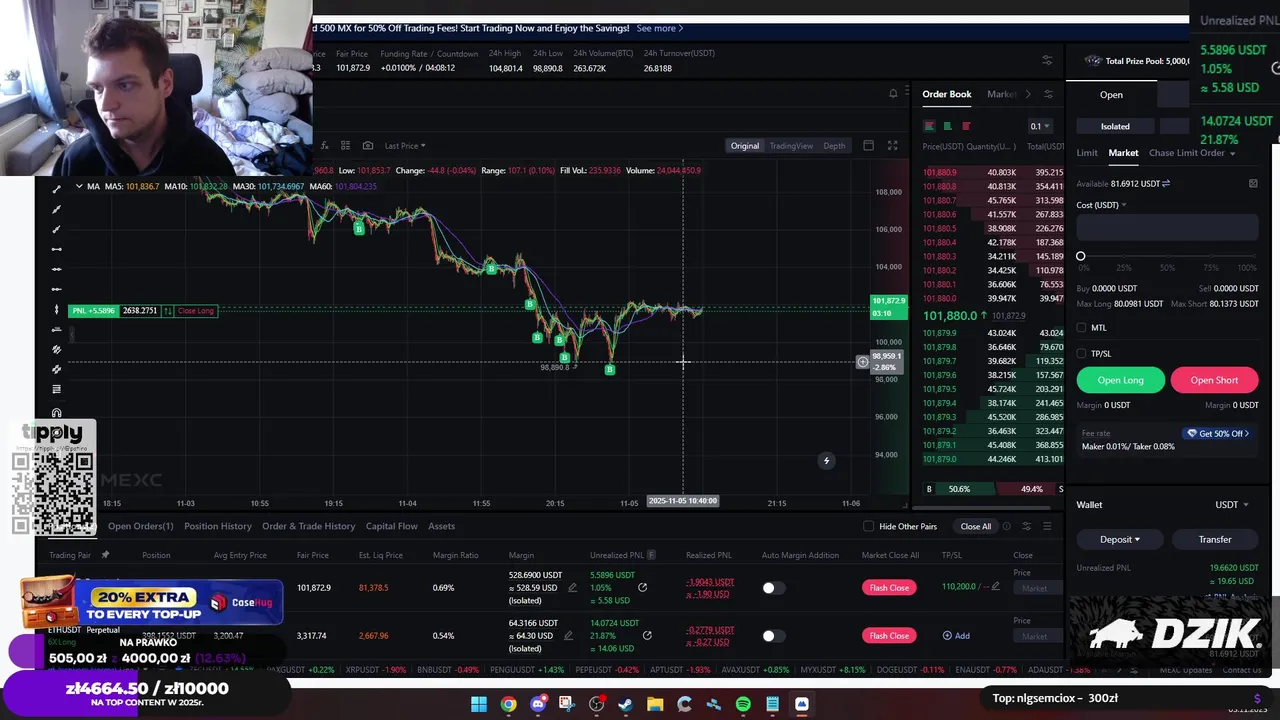The width and height of the screenshot is (1280, 720).
Task: Click the Open Short button
Action: click(x=1214, y=380)
